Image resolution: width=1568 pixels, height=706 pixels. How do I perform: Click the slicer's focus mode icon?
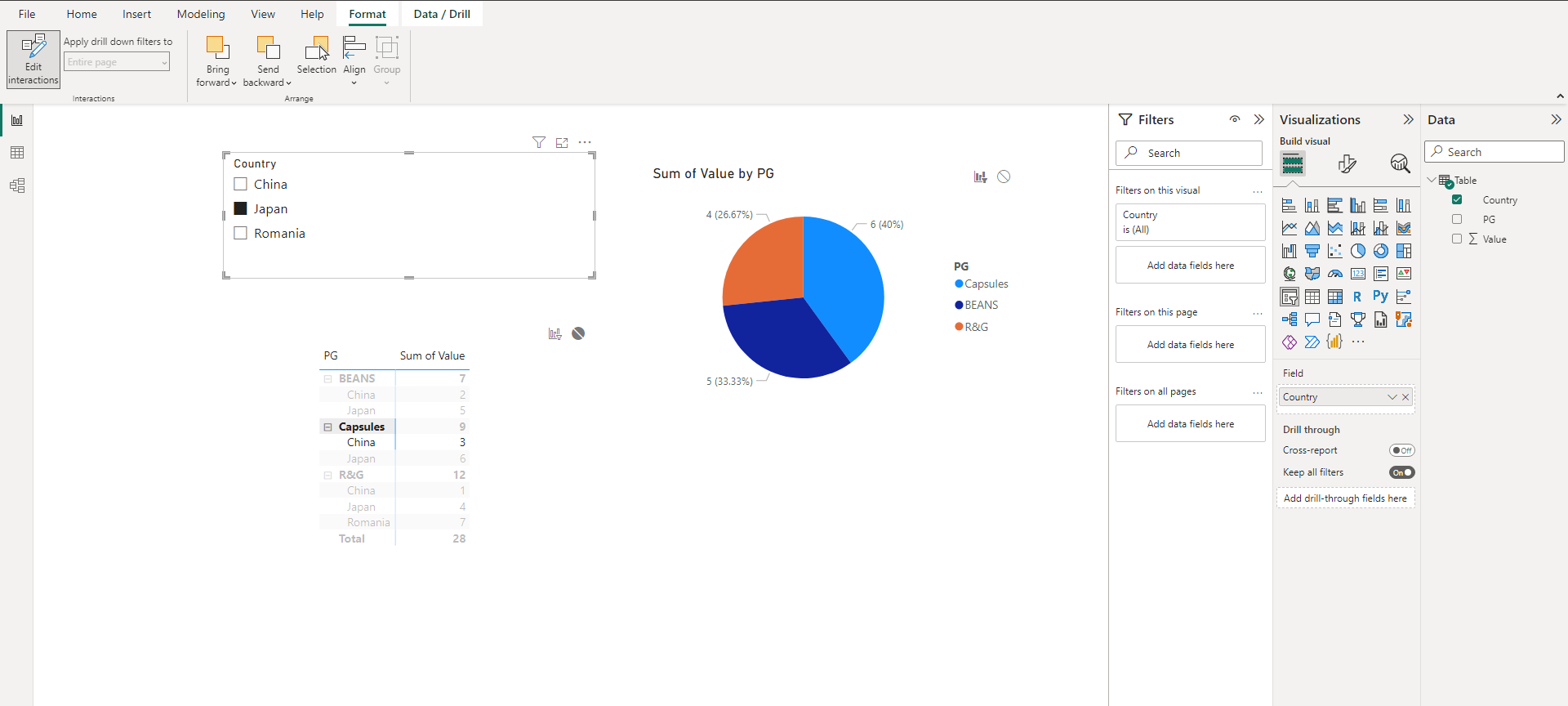[x=562, y=142]
